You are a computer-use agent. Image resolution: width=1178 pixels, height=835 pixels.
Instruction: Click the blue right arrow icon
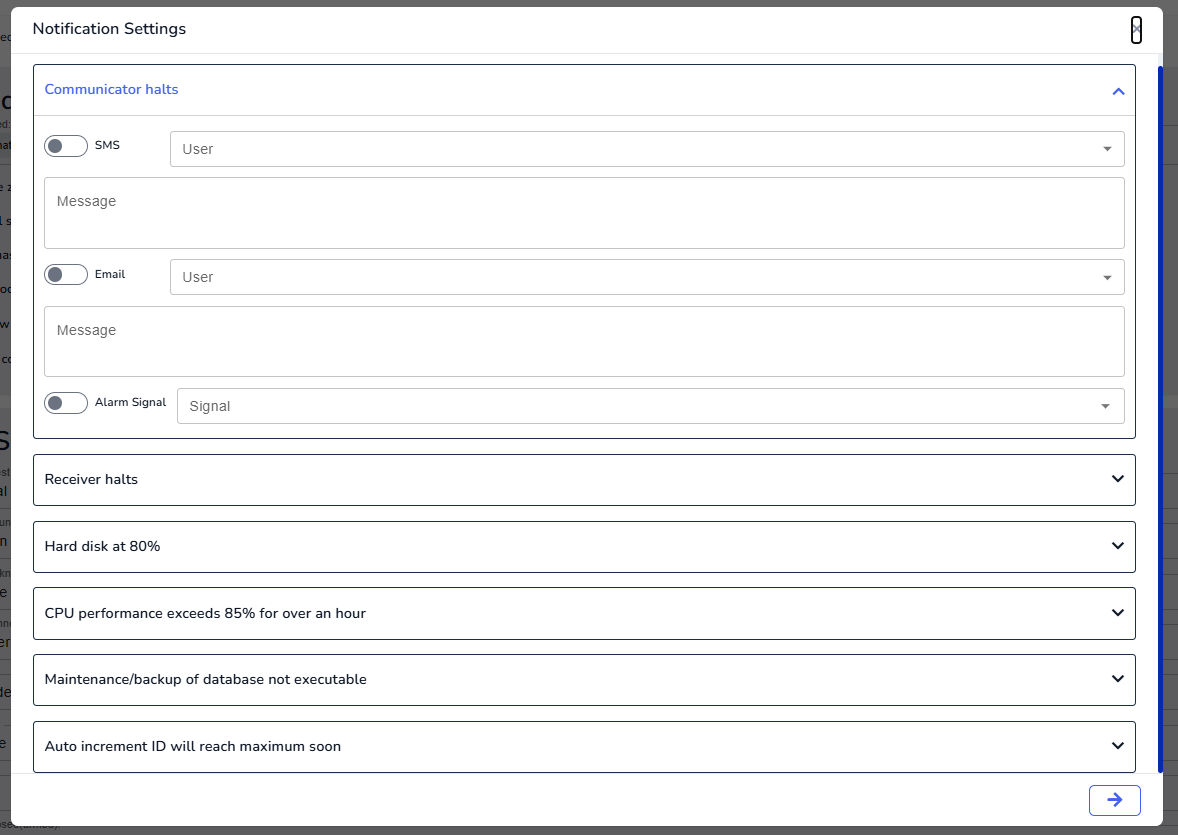(x=1114, y=800)
